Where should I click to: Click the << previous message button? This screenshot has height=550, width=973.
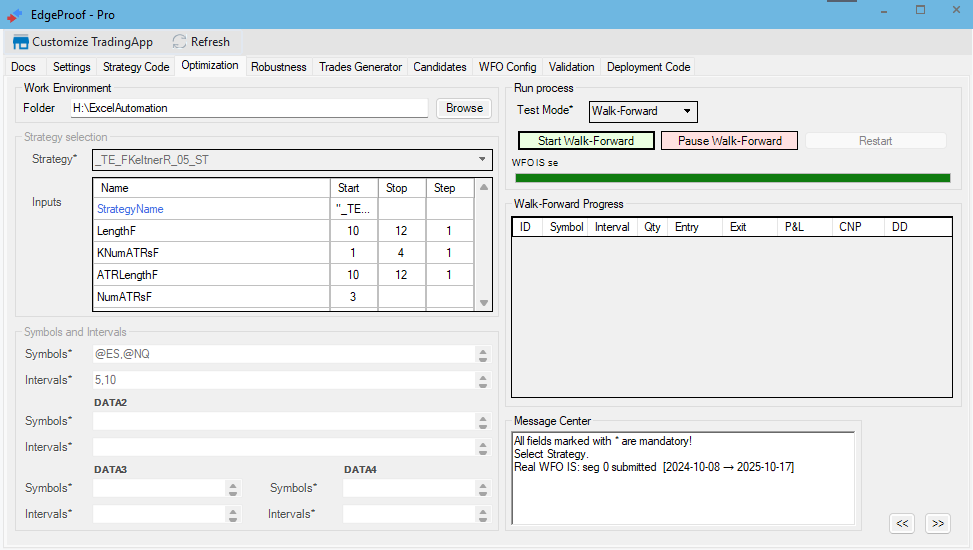point(902,523)
